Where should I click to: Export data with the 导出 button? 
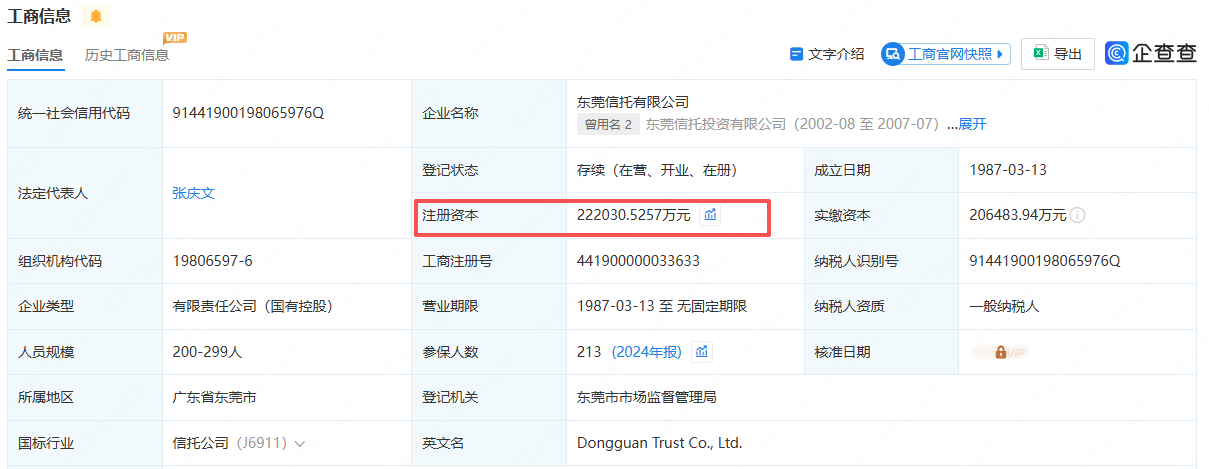coord(1057,54)
